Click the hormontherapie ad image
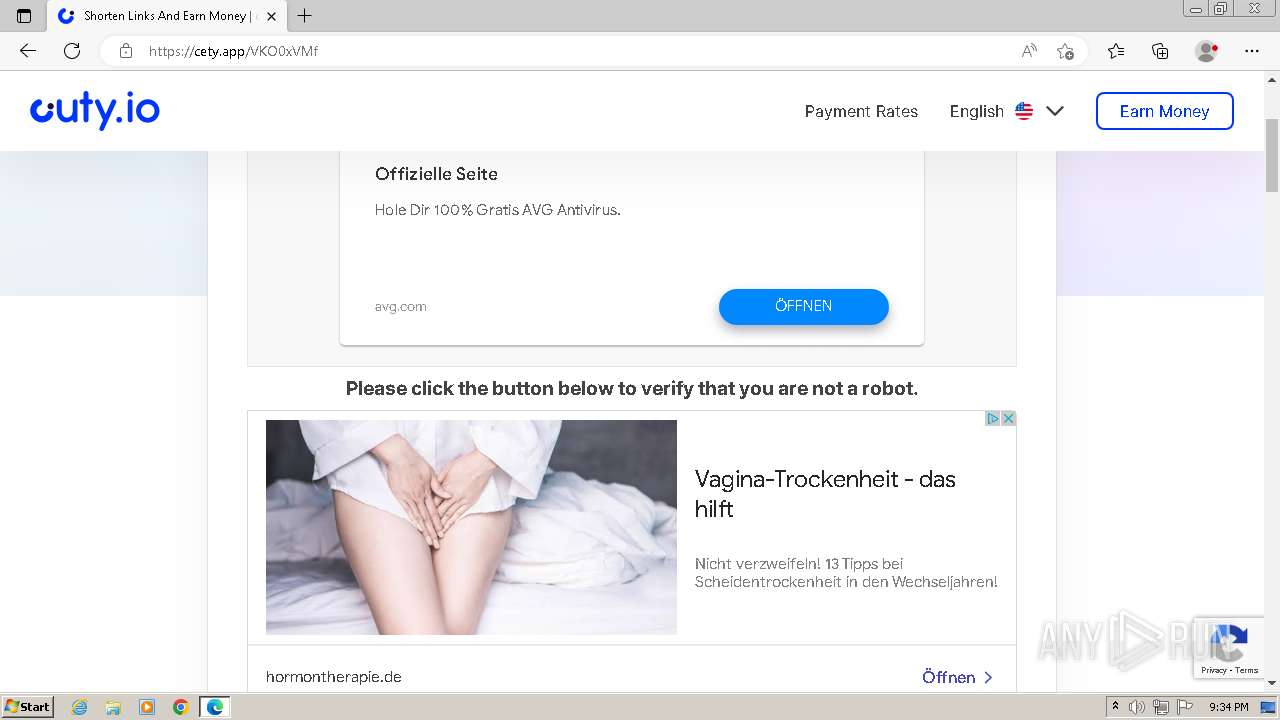Image resolution: width=1280 pixels, height=720 pixels. click(x=471, y=527)
